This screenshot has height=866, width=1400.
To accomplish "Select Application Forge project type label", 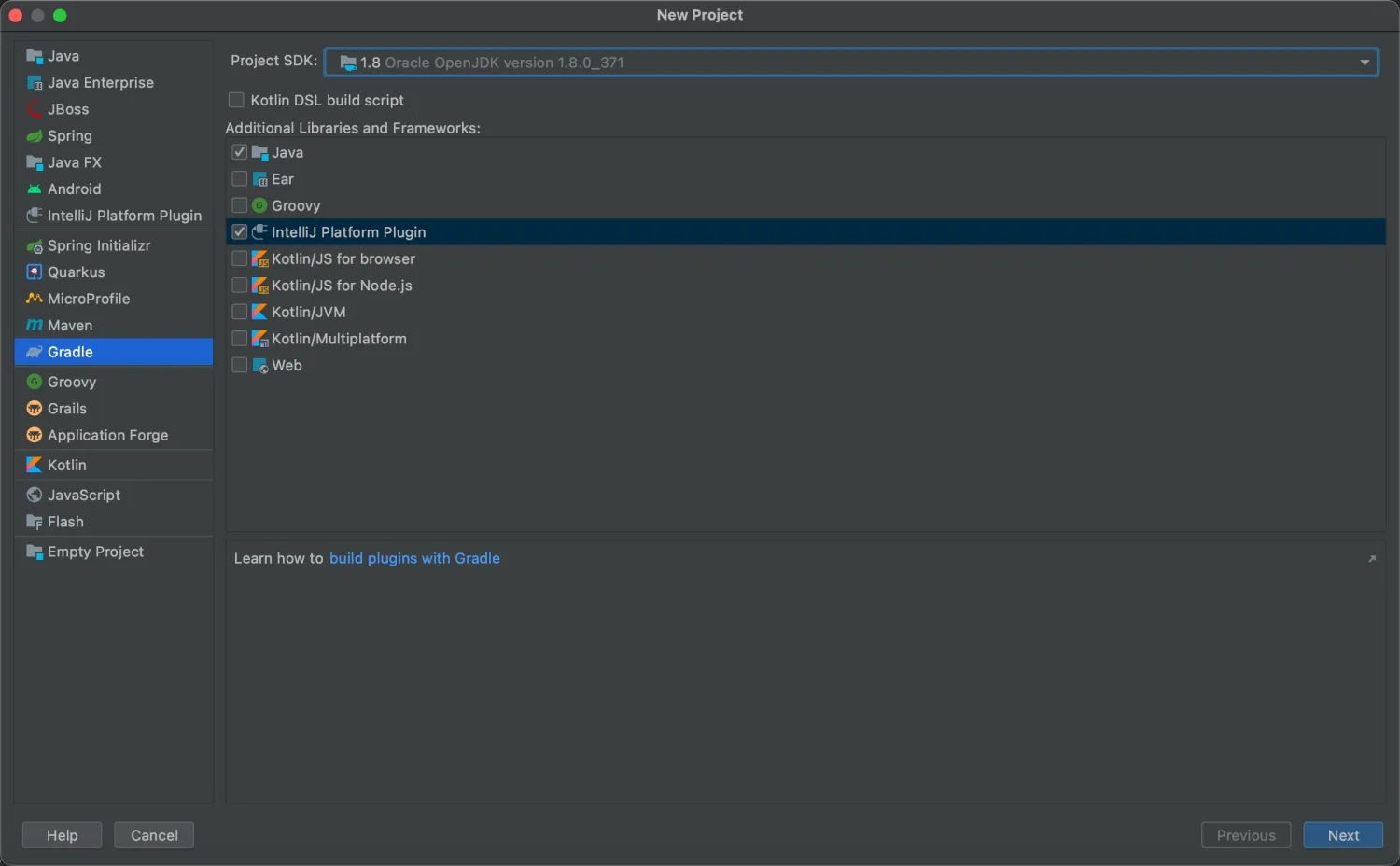I will (x=108, y=435).
